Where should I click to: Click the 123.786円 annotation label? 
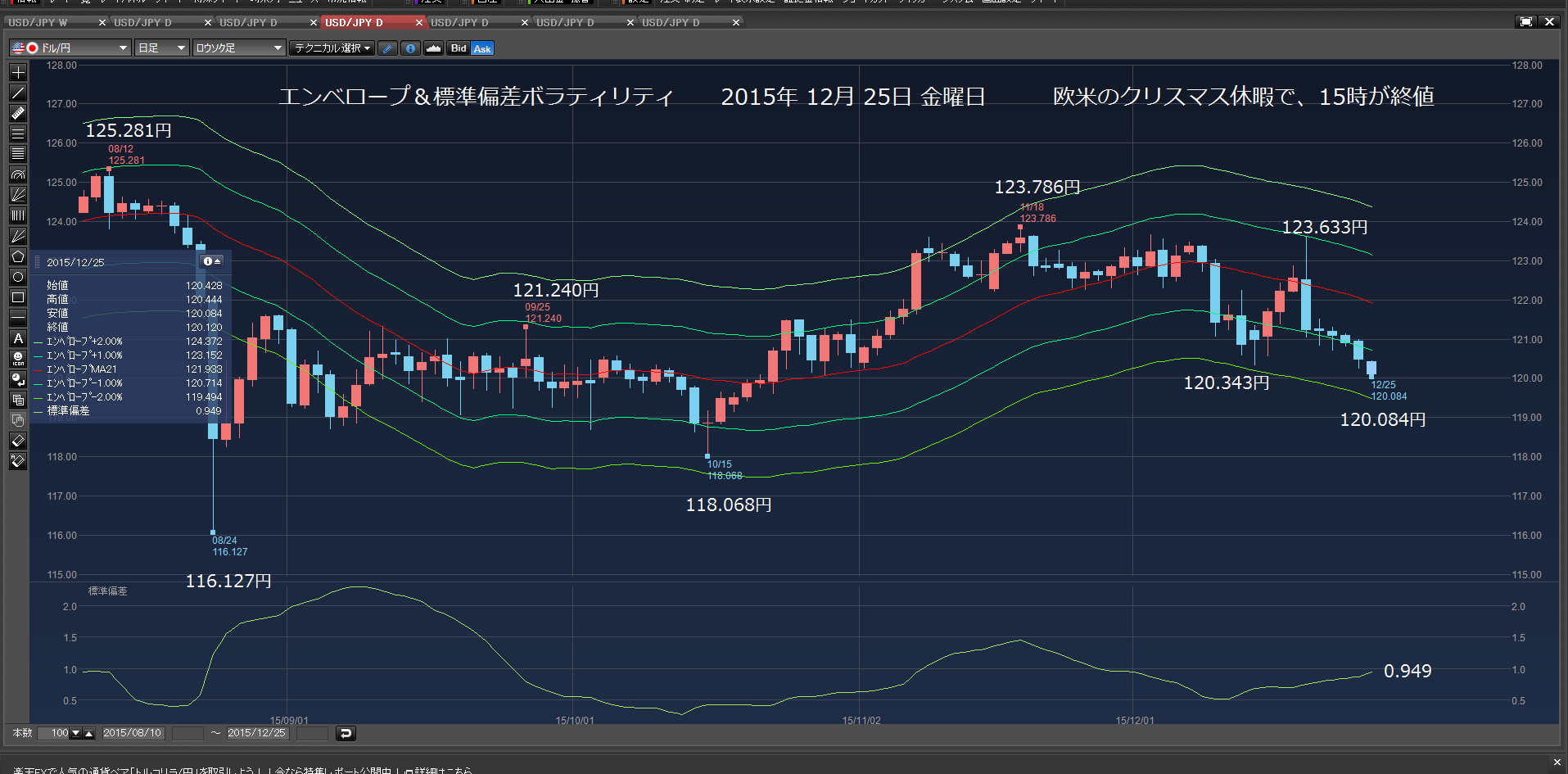(x=1037, y=187)
